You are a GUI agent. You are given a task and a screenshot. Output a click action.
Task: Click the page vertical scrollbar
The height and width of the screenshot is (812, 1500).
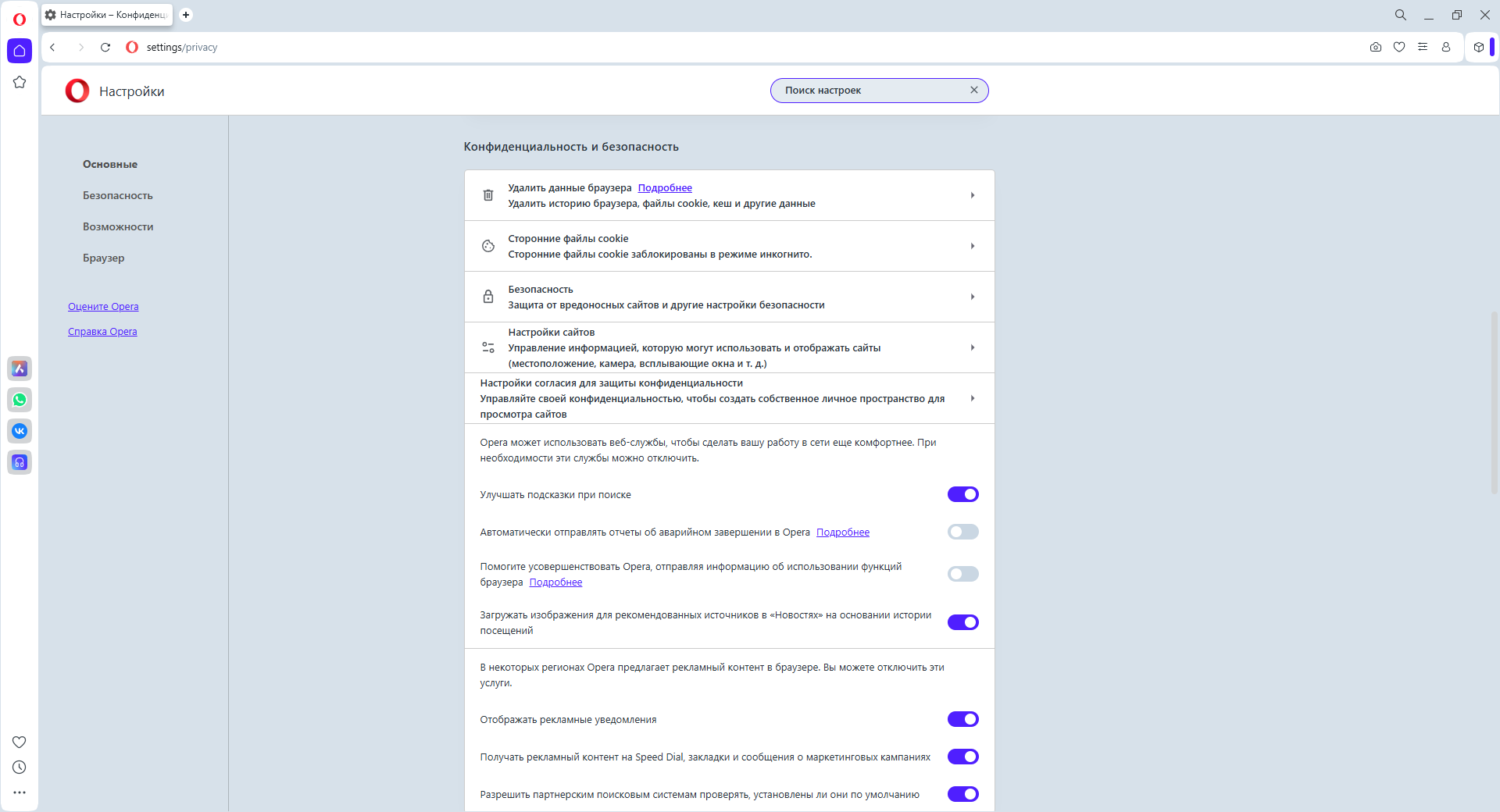point(1494,402)
